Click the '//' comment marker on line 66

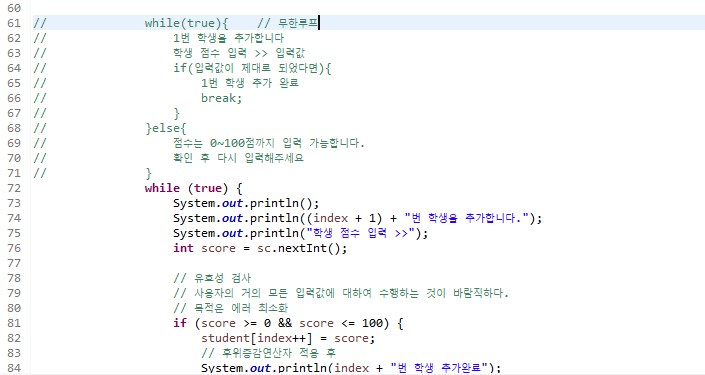[40, 98]
